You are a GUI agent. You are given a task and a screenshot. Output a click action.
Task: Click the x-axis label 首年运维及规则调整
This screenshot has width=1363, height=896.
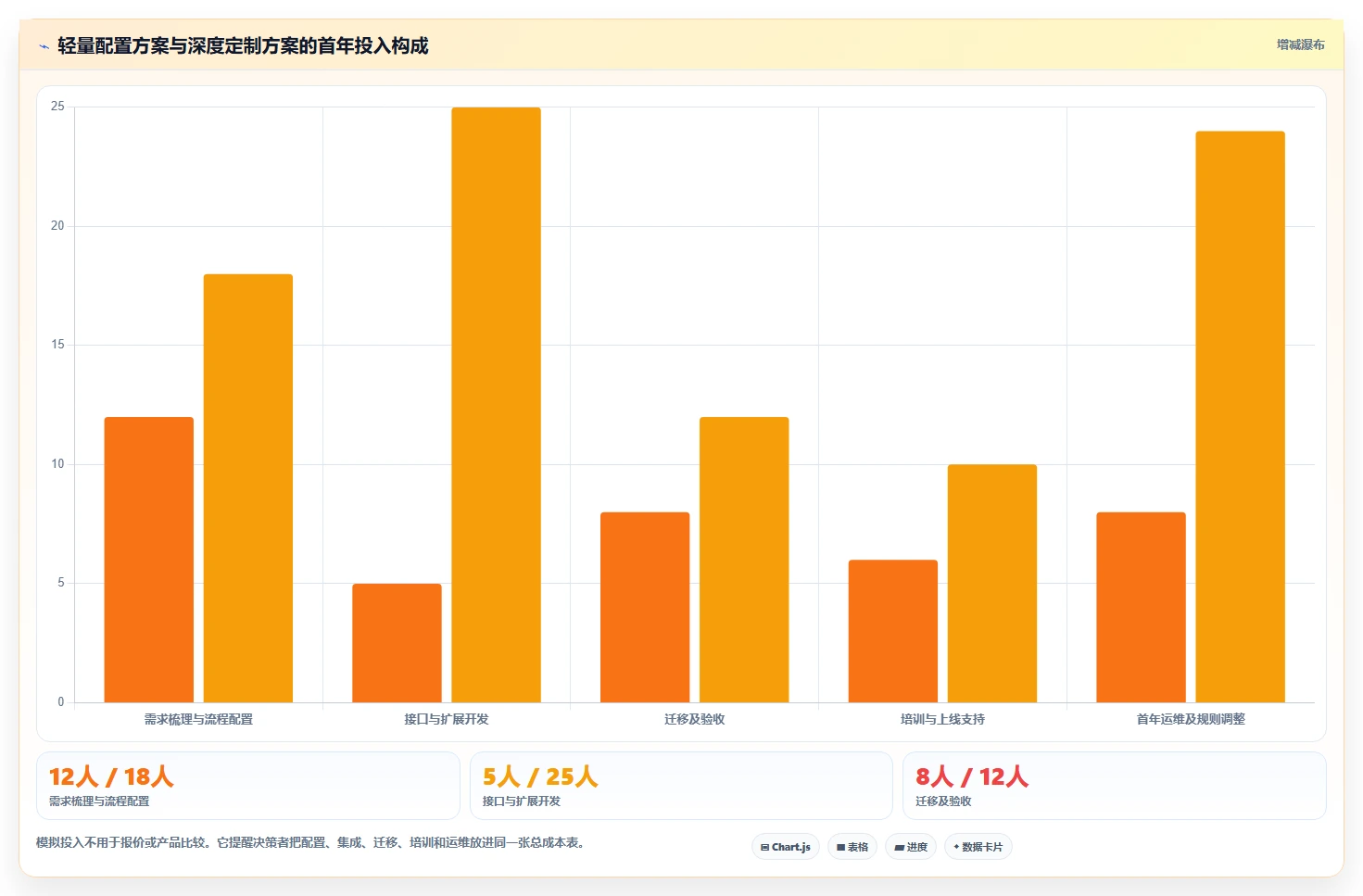pos(1191,719)
